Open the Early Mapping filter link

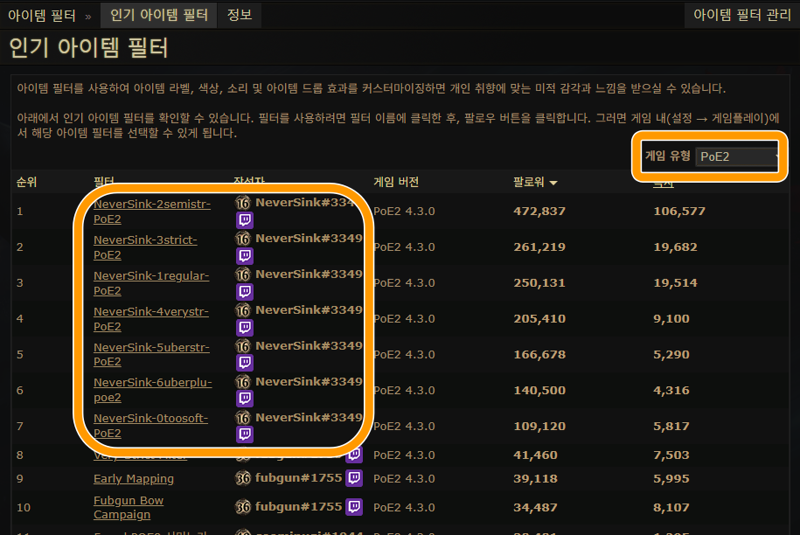point(134,478)
